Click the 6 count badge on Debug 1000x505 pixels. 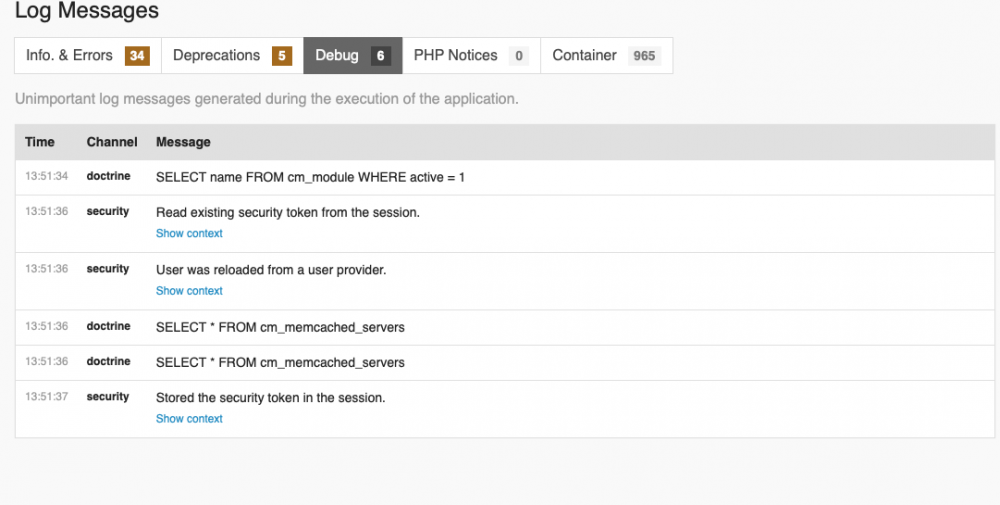pos(380,56)
